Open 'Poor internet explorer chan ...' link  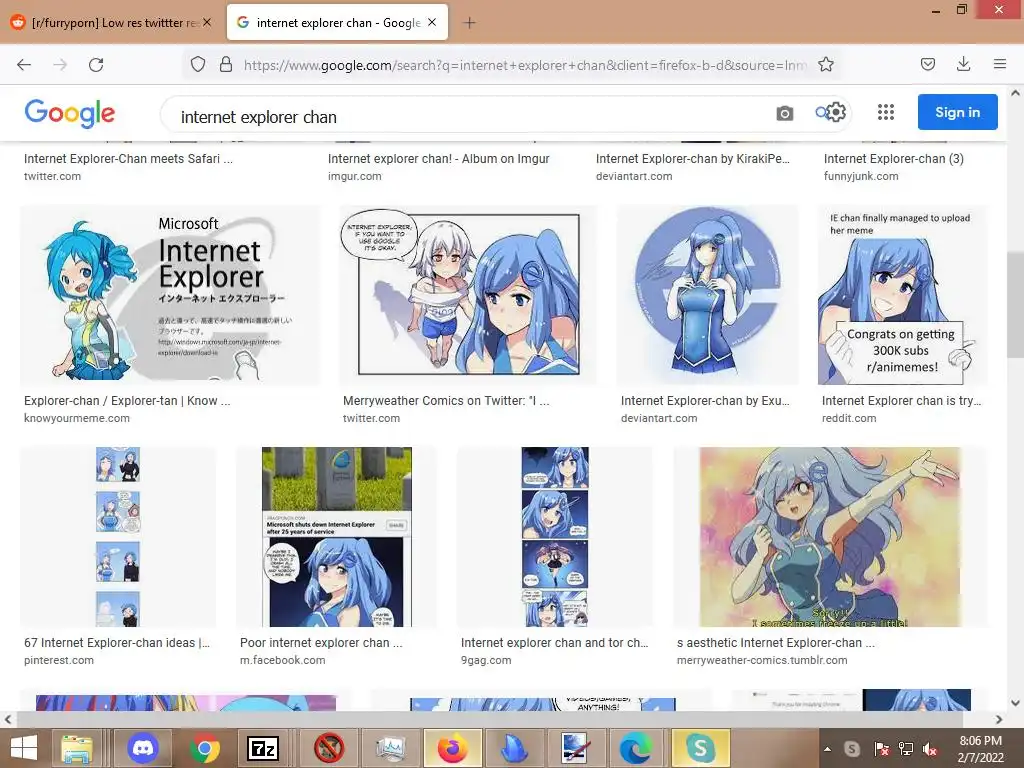321,643
